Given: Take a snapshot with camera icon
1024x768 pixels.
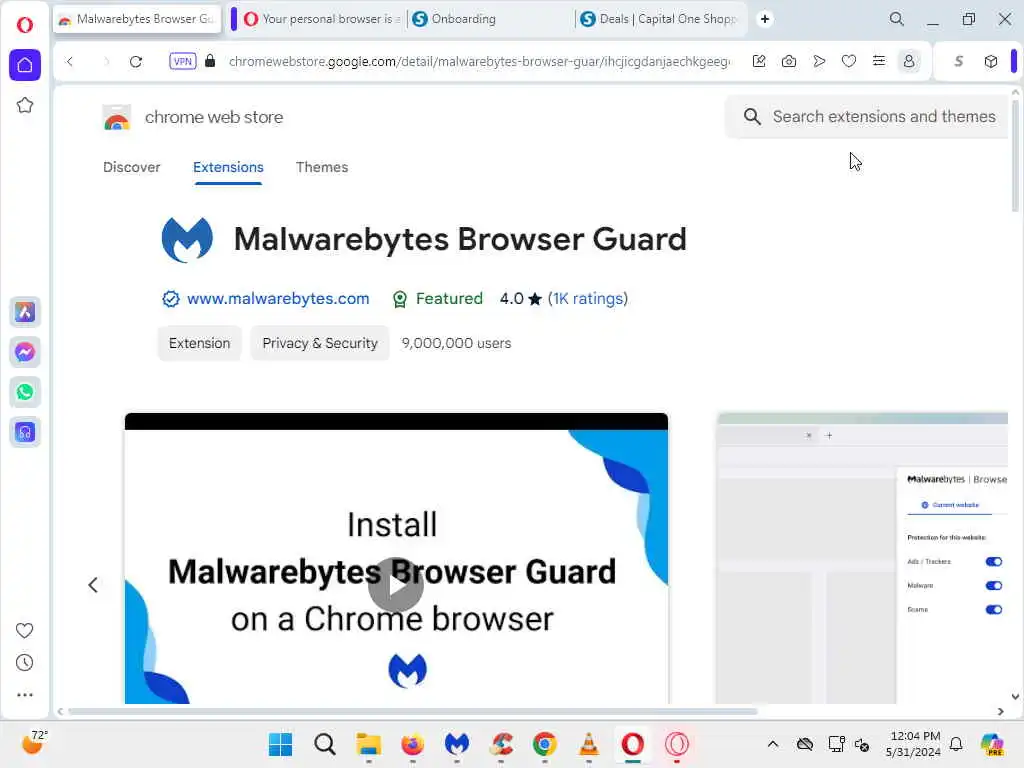Looking at the screenshot, I should (788, 61).
